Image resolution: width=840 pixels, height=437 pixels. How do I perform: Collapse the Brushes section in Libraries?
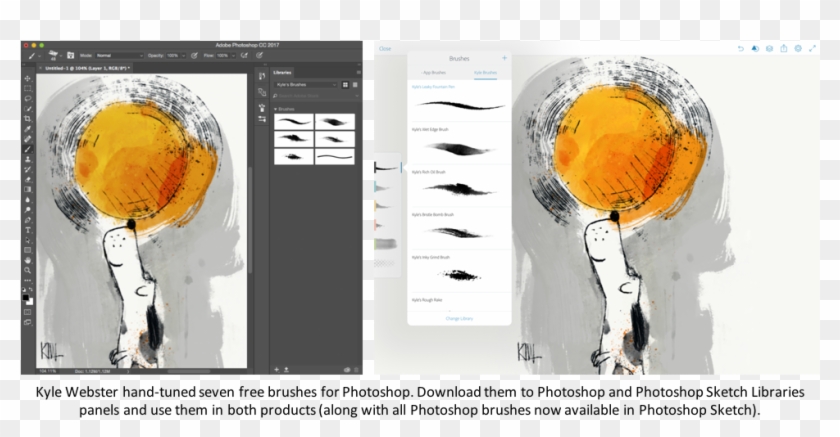click(x=275, y=109)
